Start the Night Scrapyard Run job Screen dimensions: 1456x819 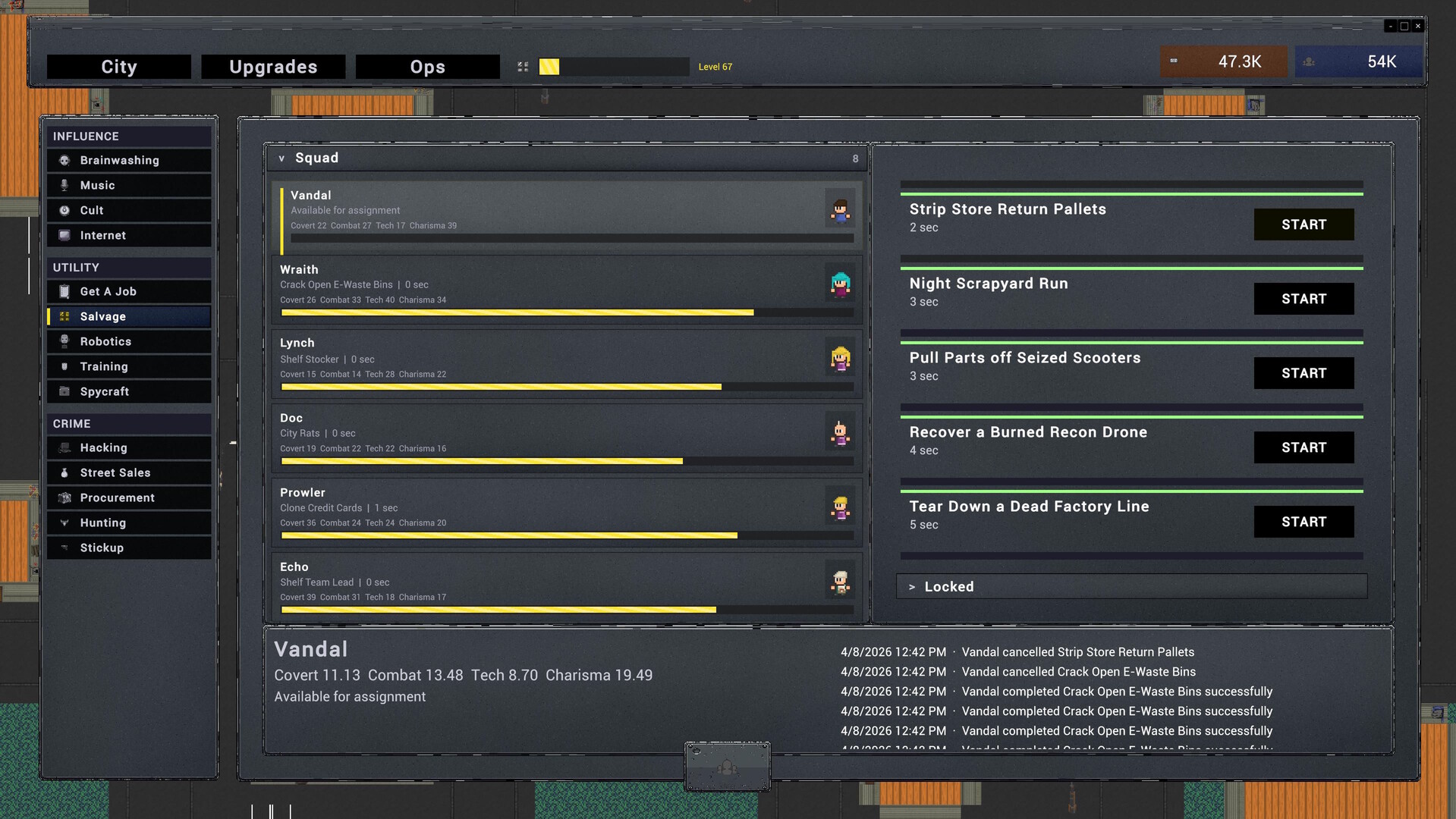tap(1303, 299)
